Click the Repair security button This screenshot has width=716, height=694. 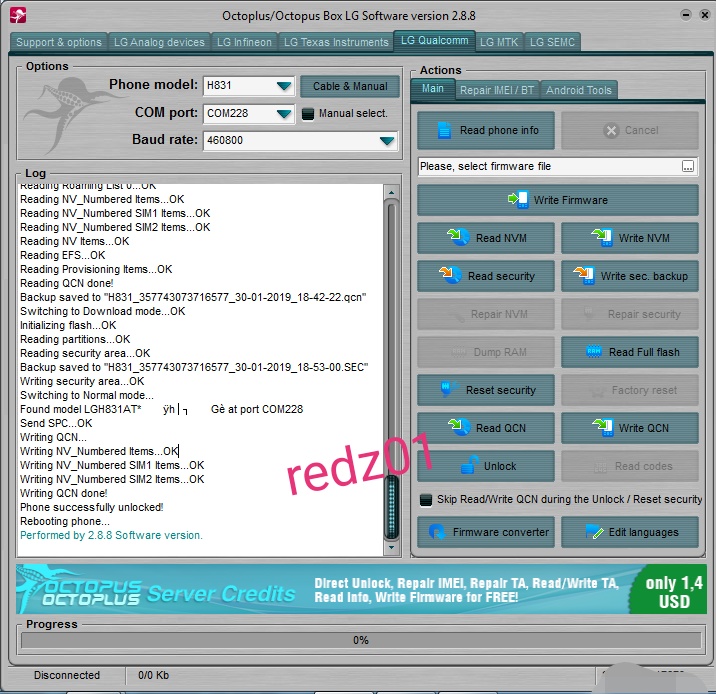pos(630,314)
